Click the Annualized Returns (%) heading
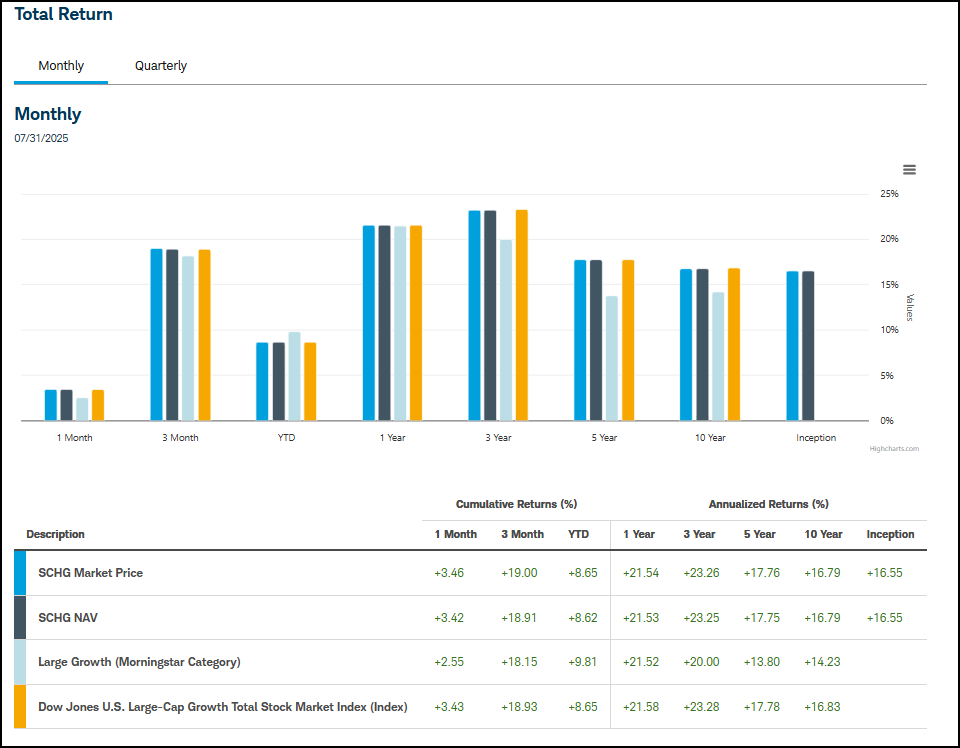960x748 pixels. pyautogui.click(x=768, y=504)
